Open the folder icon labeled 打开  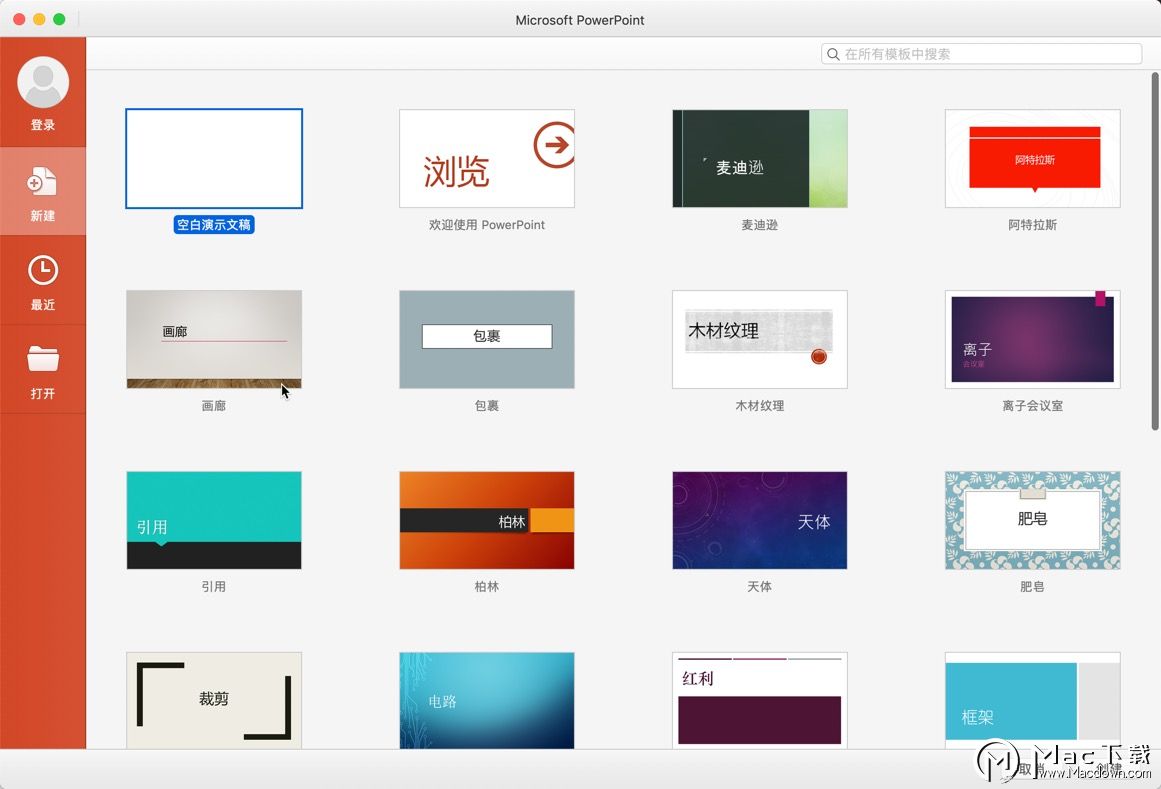click(43, 359)
